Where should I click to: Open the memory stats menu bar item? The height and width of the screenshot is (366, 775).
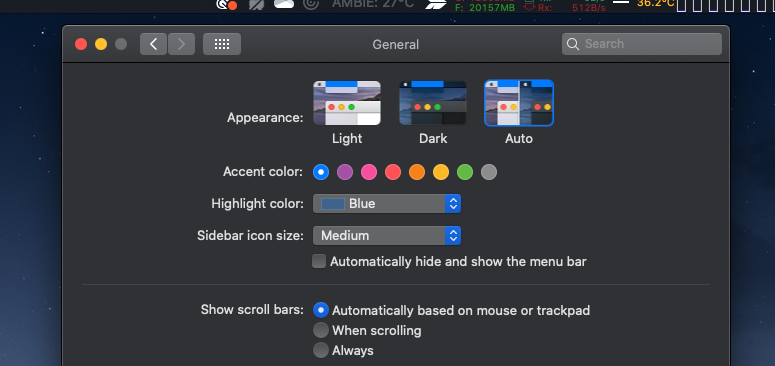tap(485, 5)
